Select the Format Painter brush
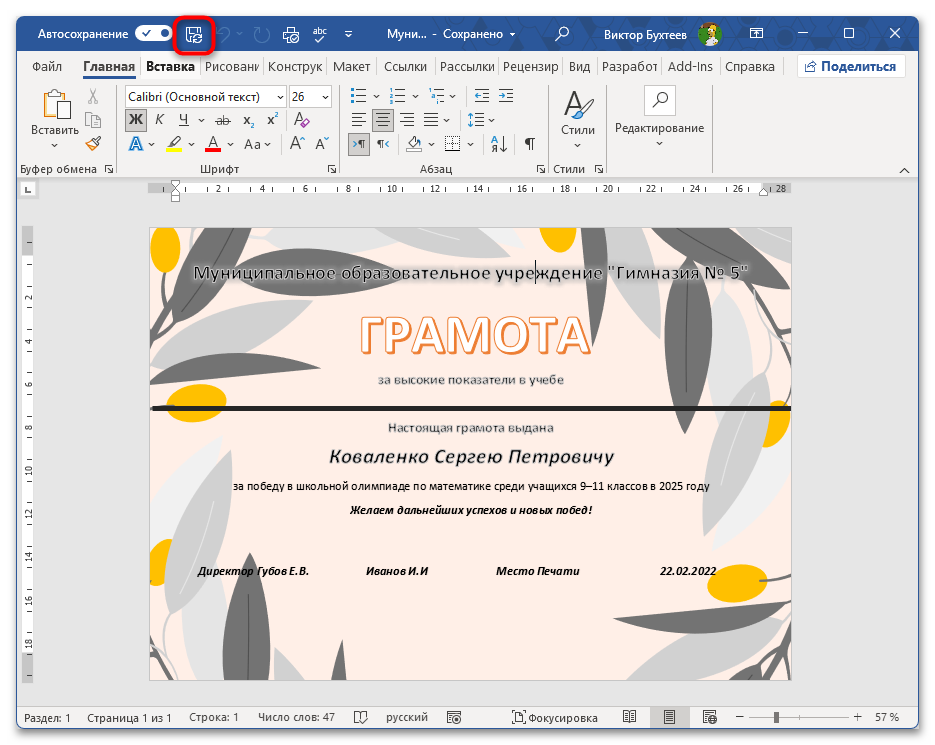The width and height of the screenshot is (935, 745). 93,144
